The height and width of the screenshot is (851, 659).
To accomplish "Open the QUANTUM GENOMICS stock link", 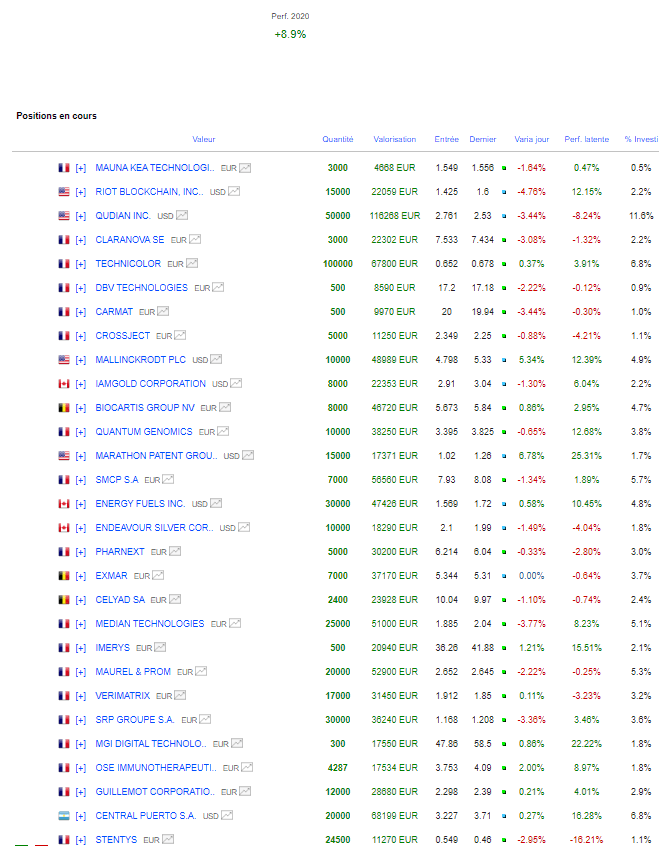I will click(x=143, y=432).
